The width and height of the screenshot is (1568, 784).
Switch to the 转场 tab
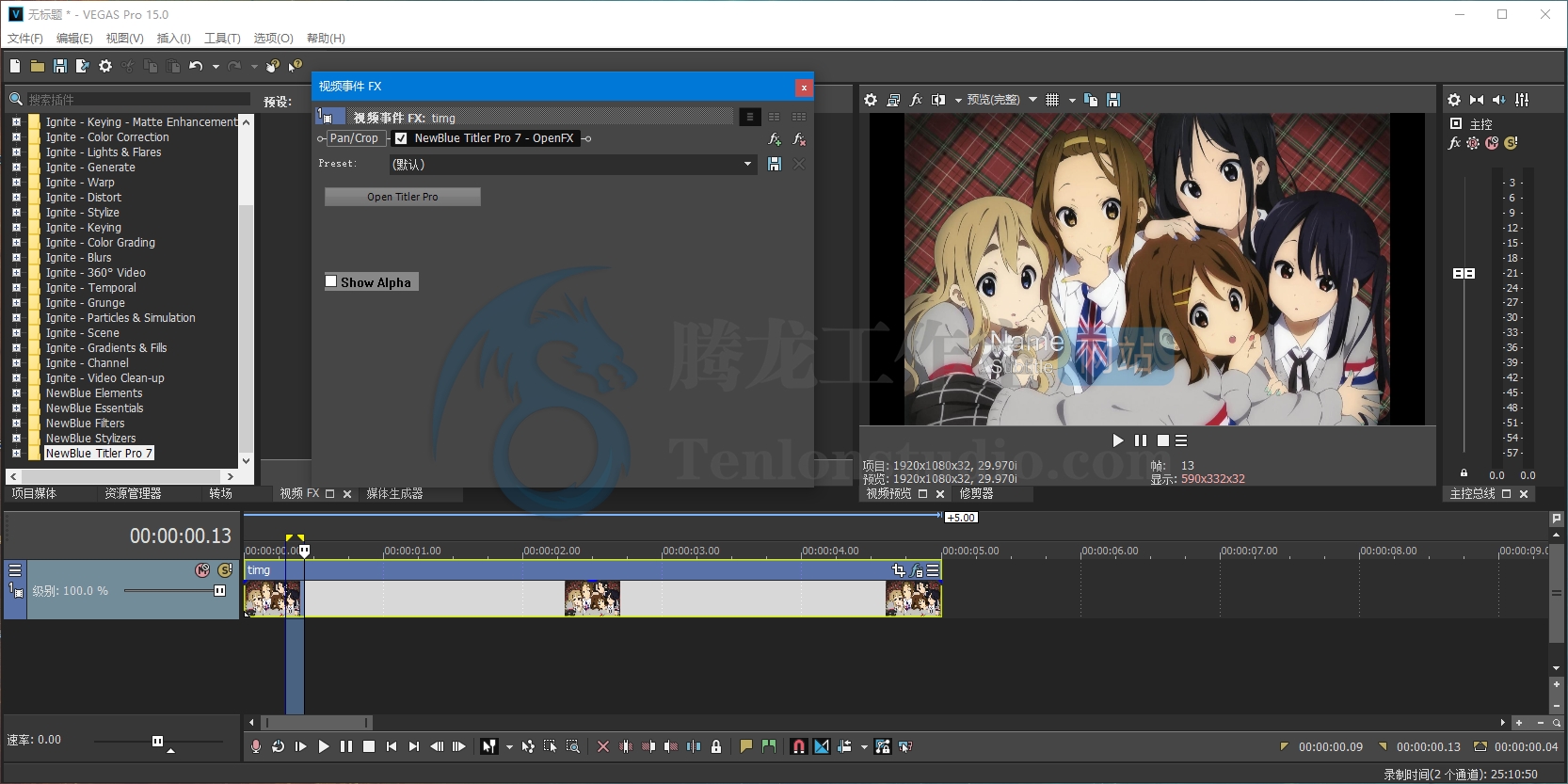click(x=220, y=494)
